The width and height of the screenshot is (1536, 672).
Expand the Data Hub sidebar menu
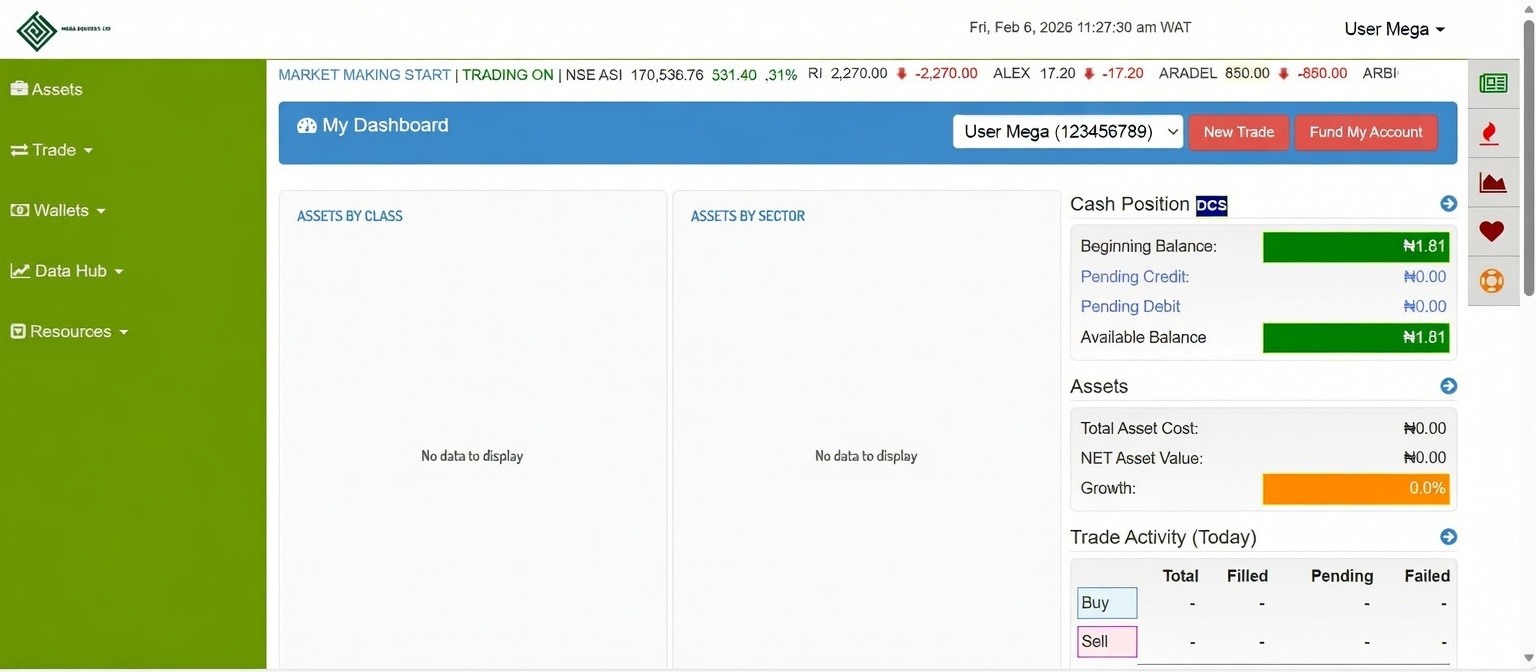coord(67,271)
